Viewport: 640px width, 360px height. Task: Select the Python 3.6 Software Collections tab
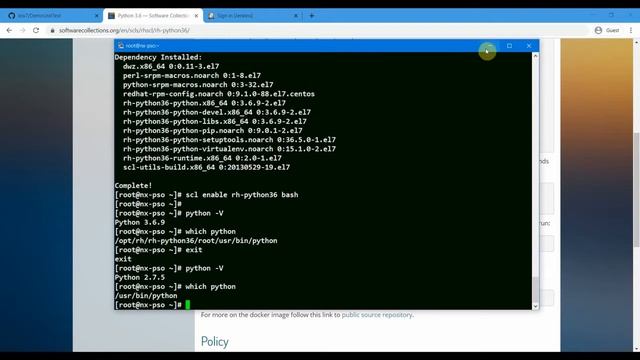point(153,16)
